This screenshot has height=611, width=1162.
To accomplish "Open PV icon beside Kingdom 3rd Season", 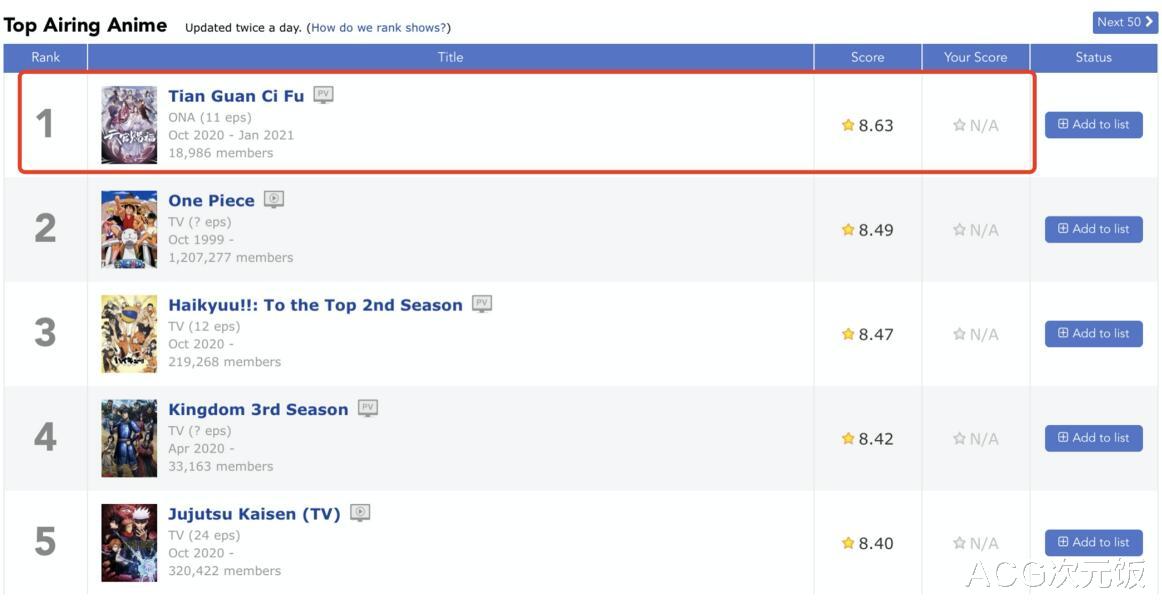I will pos(368,409).
